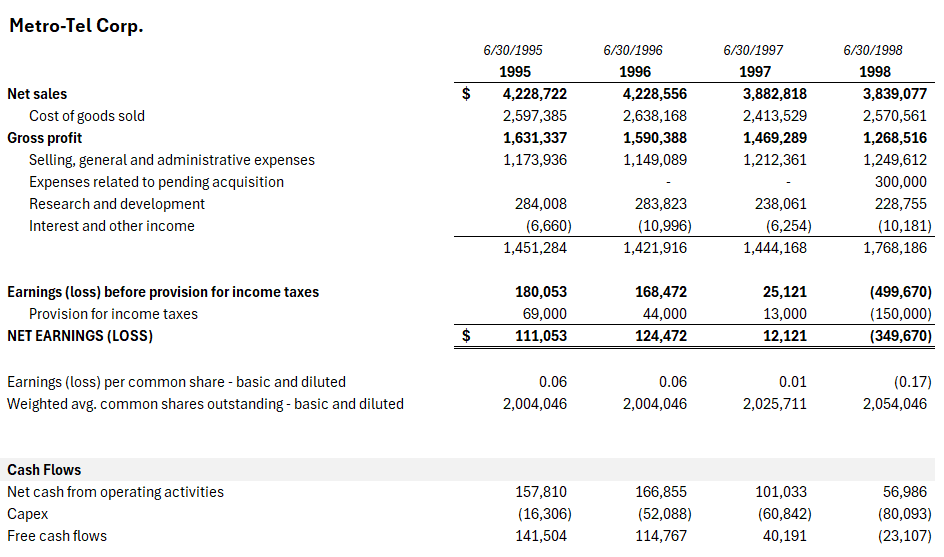Click the 6/30/1995 date header

513,51
